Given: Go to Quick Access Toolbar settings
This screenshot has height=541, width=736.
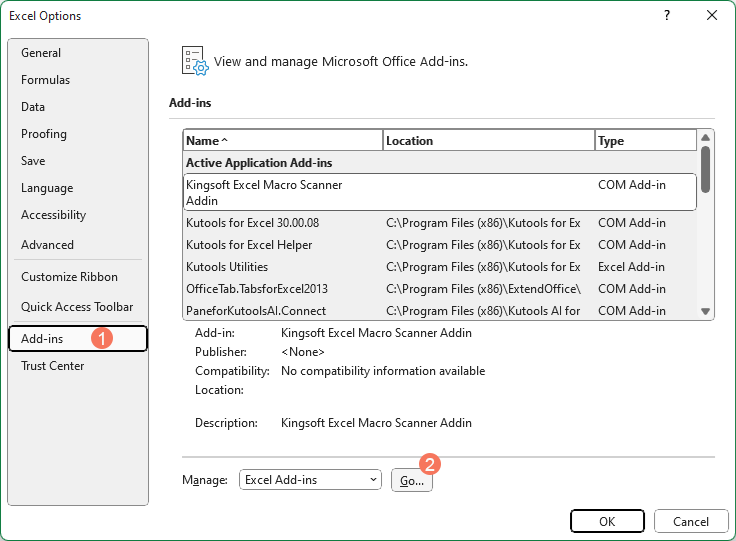Looking at the screenshot, I should [77, 307].
